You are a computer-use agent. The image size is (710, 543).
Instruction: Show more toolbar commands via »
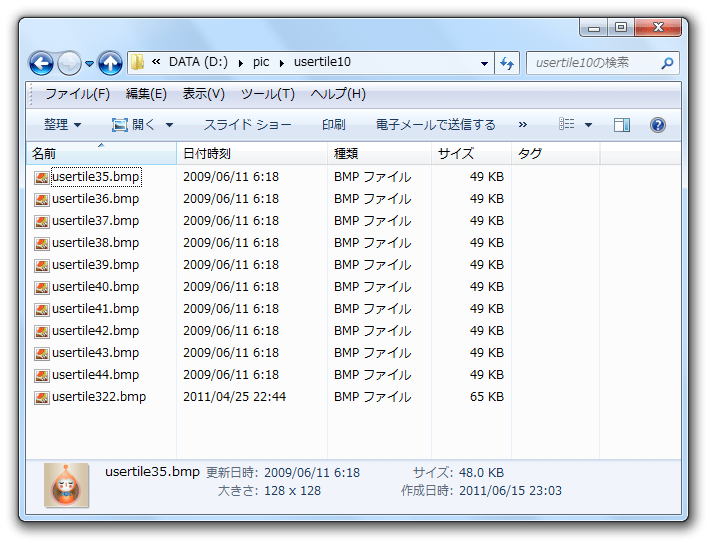(x=523, y=125)
